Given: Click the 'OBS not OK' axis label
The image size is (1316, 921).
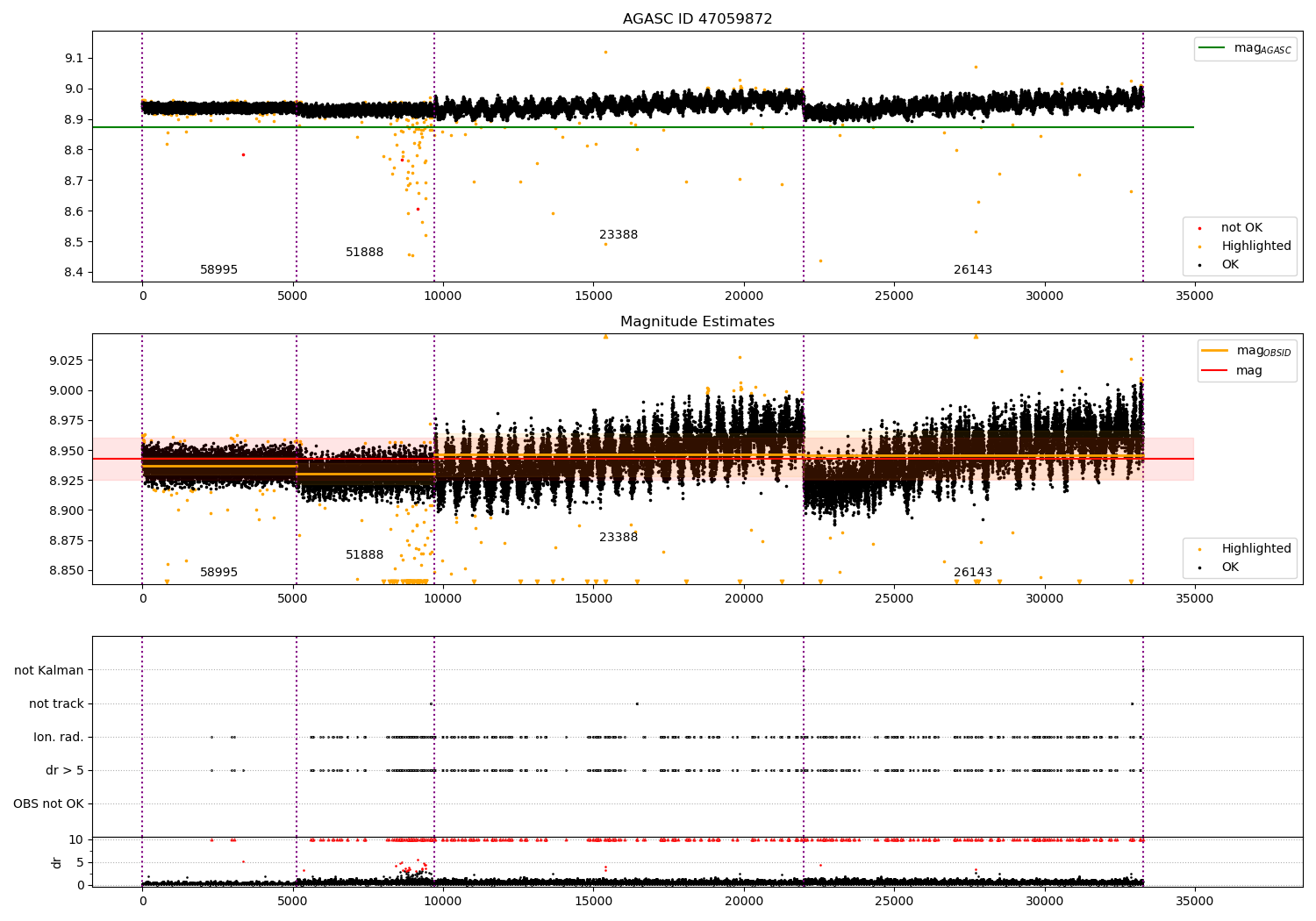Looking at the screenshot, I should coord(49,803).
